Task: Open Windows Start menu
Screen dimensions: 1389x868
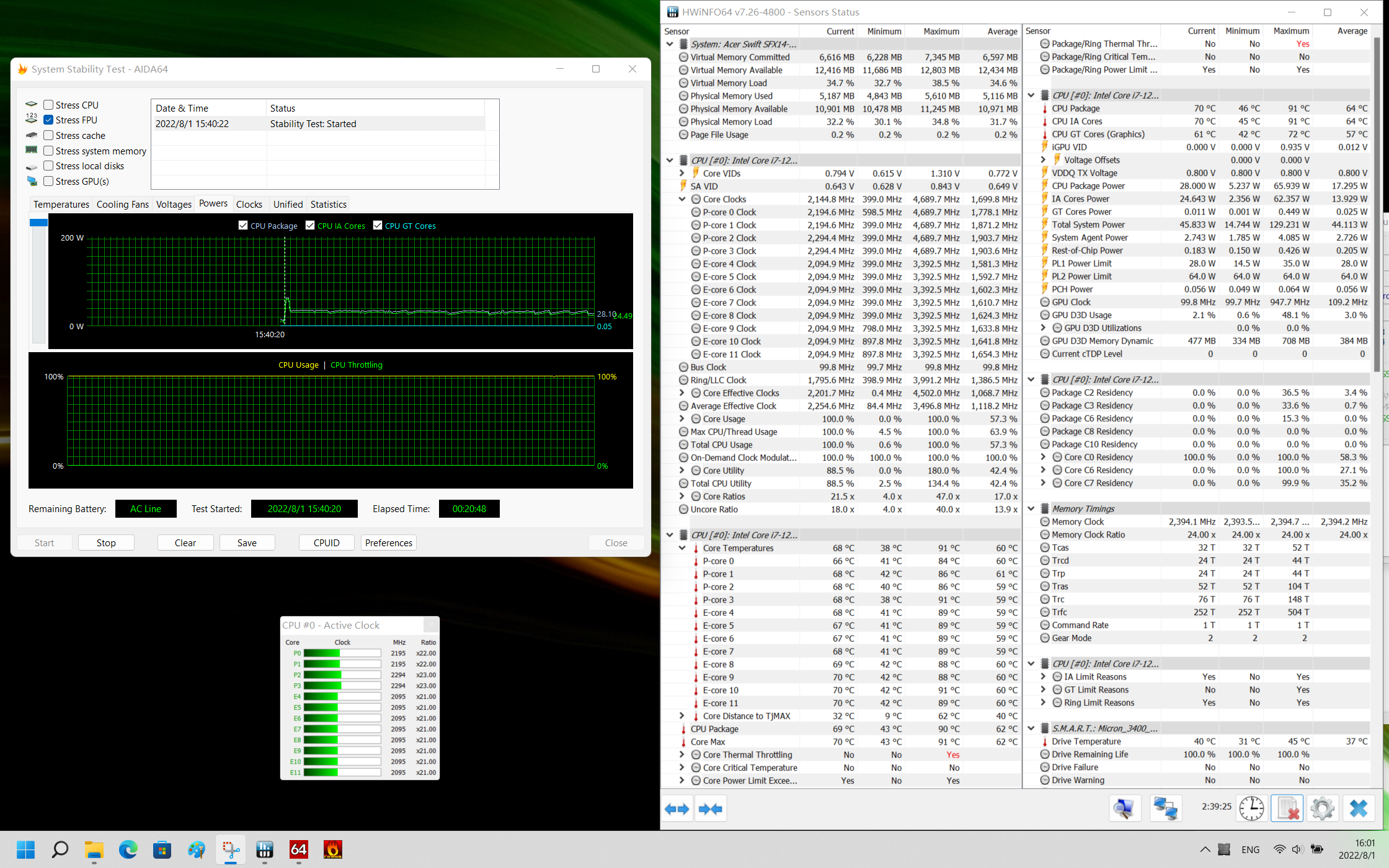Action: pyautogui.click(x=26, y=849)
